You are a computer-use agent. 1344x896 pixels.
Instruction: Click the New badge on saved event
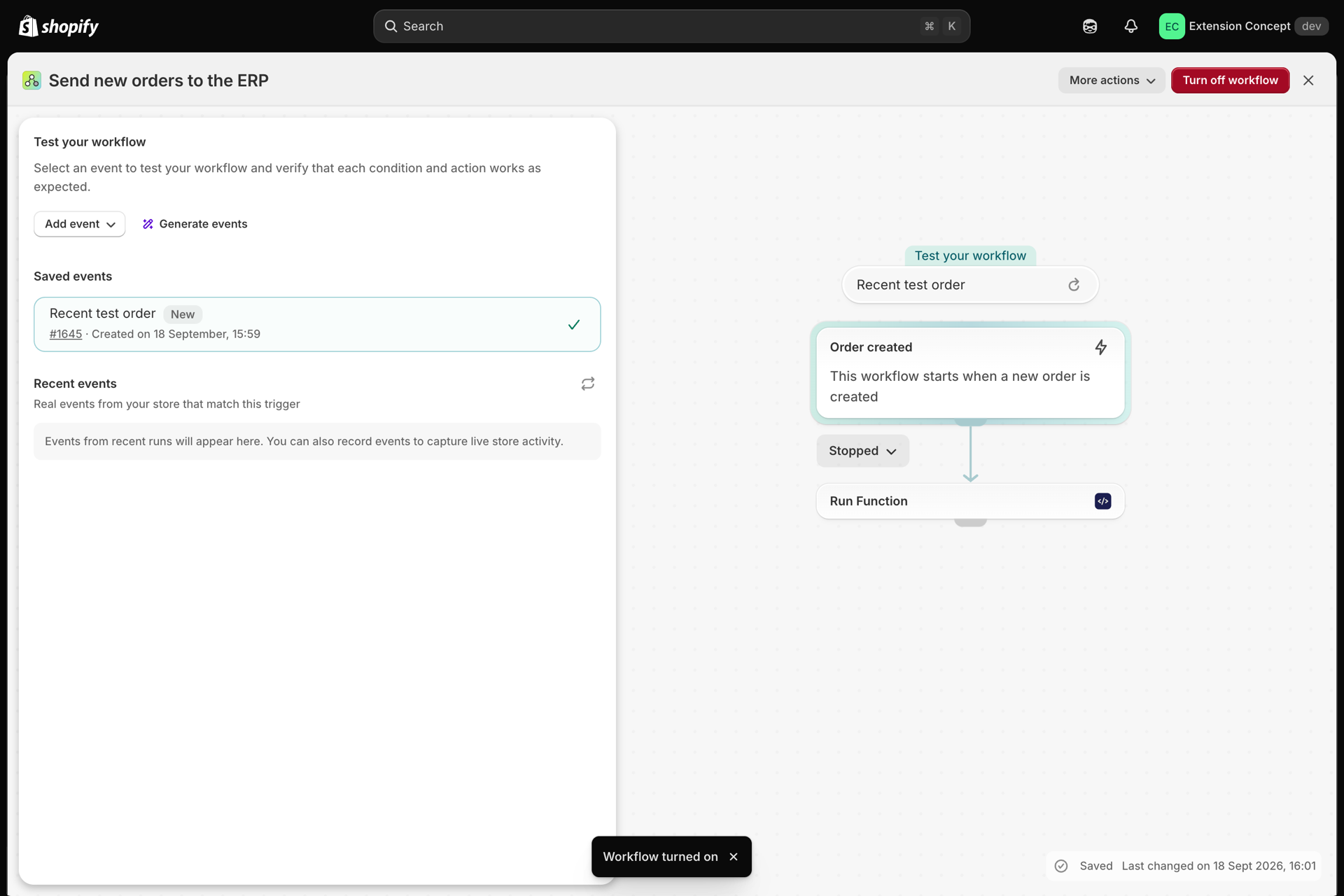coord(183,314)
